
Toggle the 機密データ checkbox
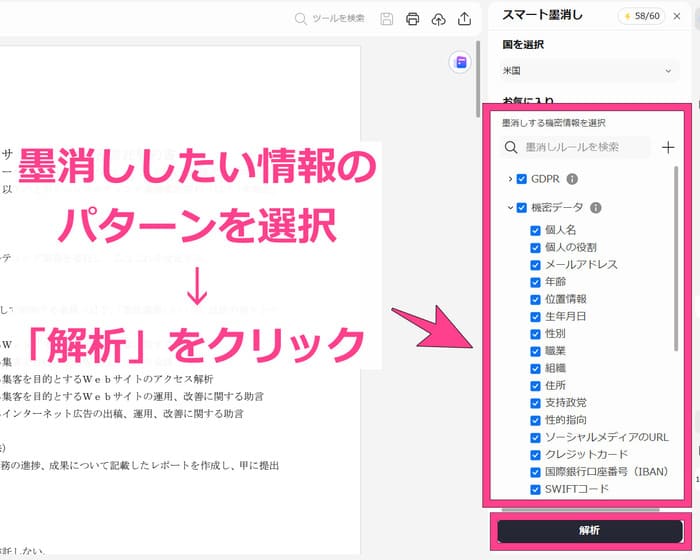(x=521, y=208)
